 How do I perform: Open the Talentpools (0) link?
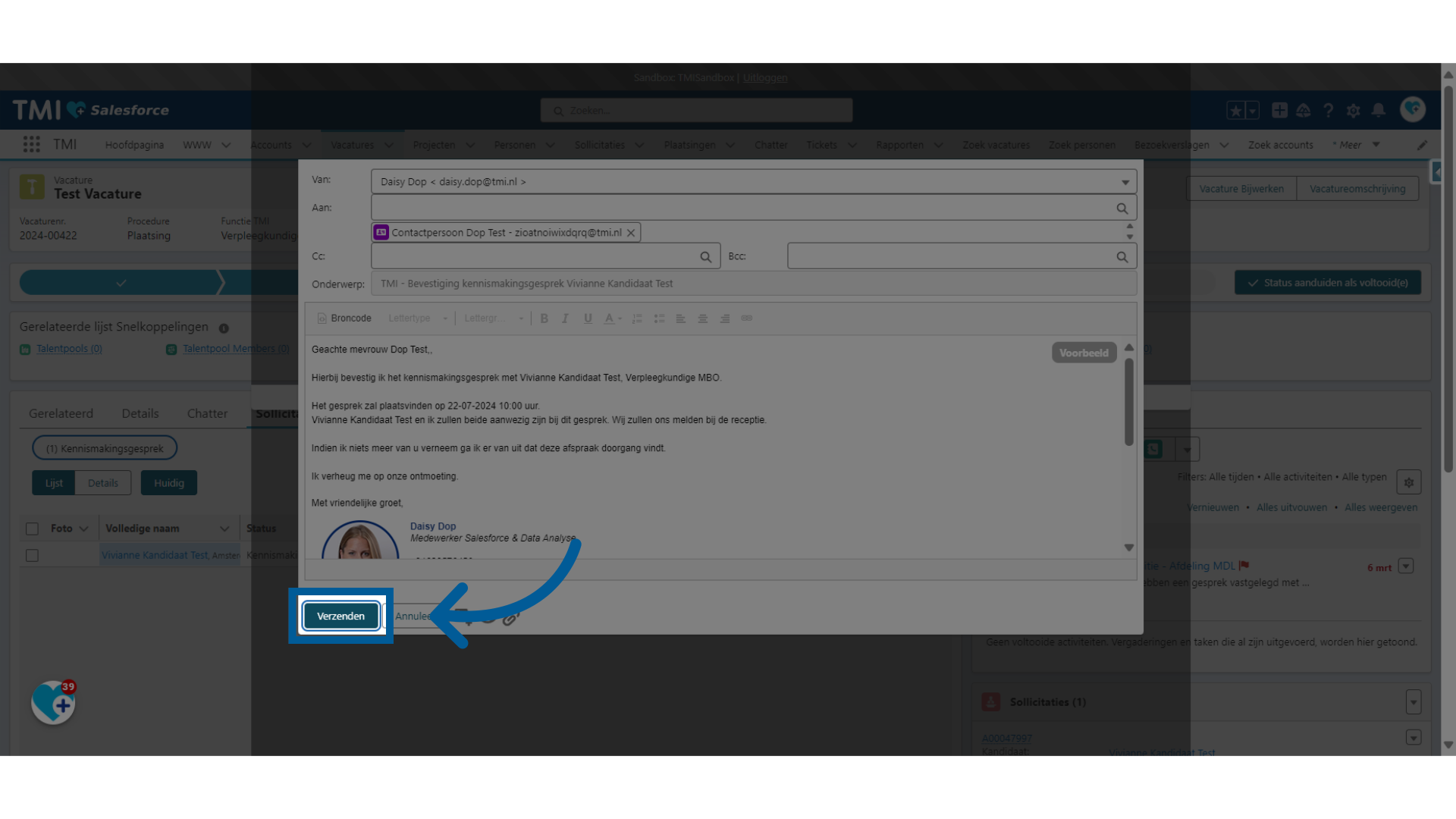[x=69, y=349]
